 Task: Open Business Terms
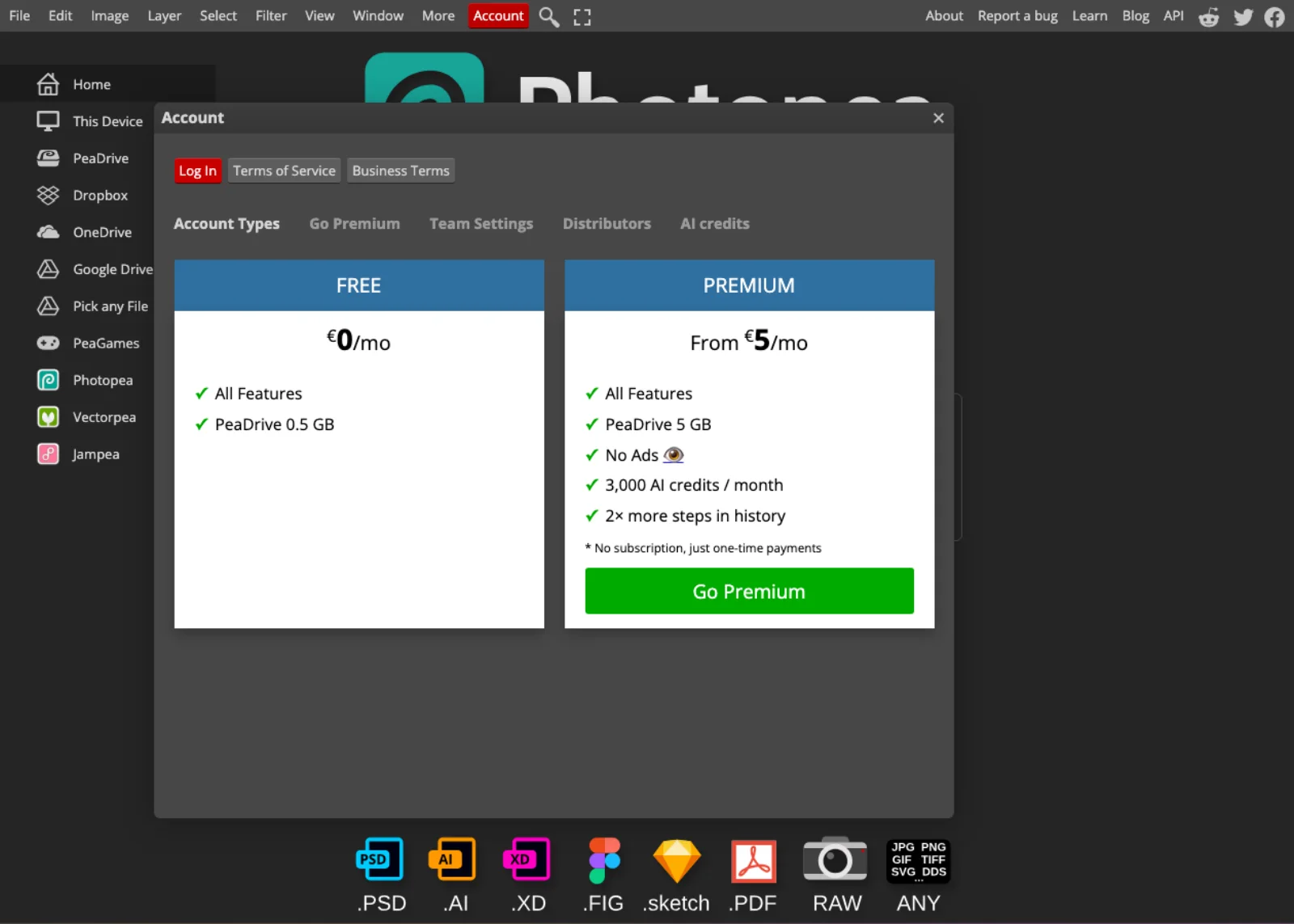[401, 171]
